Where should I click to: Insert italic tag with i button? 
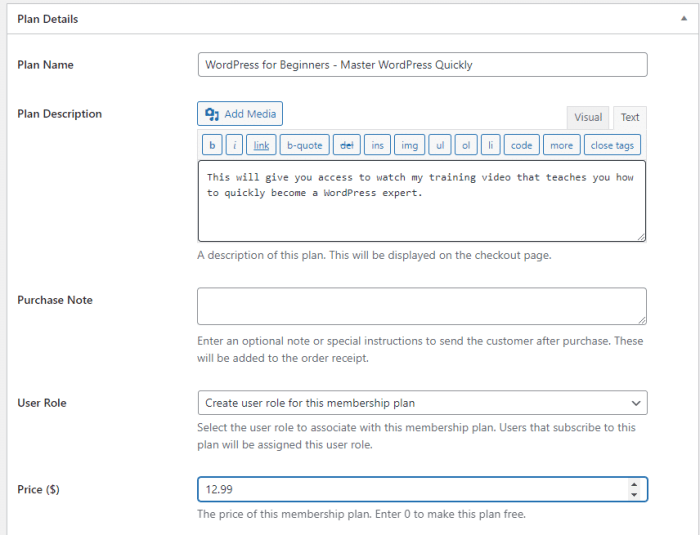pos(234,145)
